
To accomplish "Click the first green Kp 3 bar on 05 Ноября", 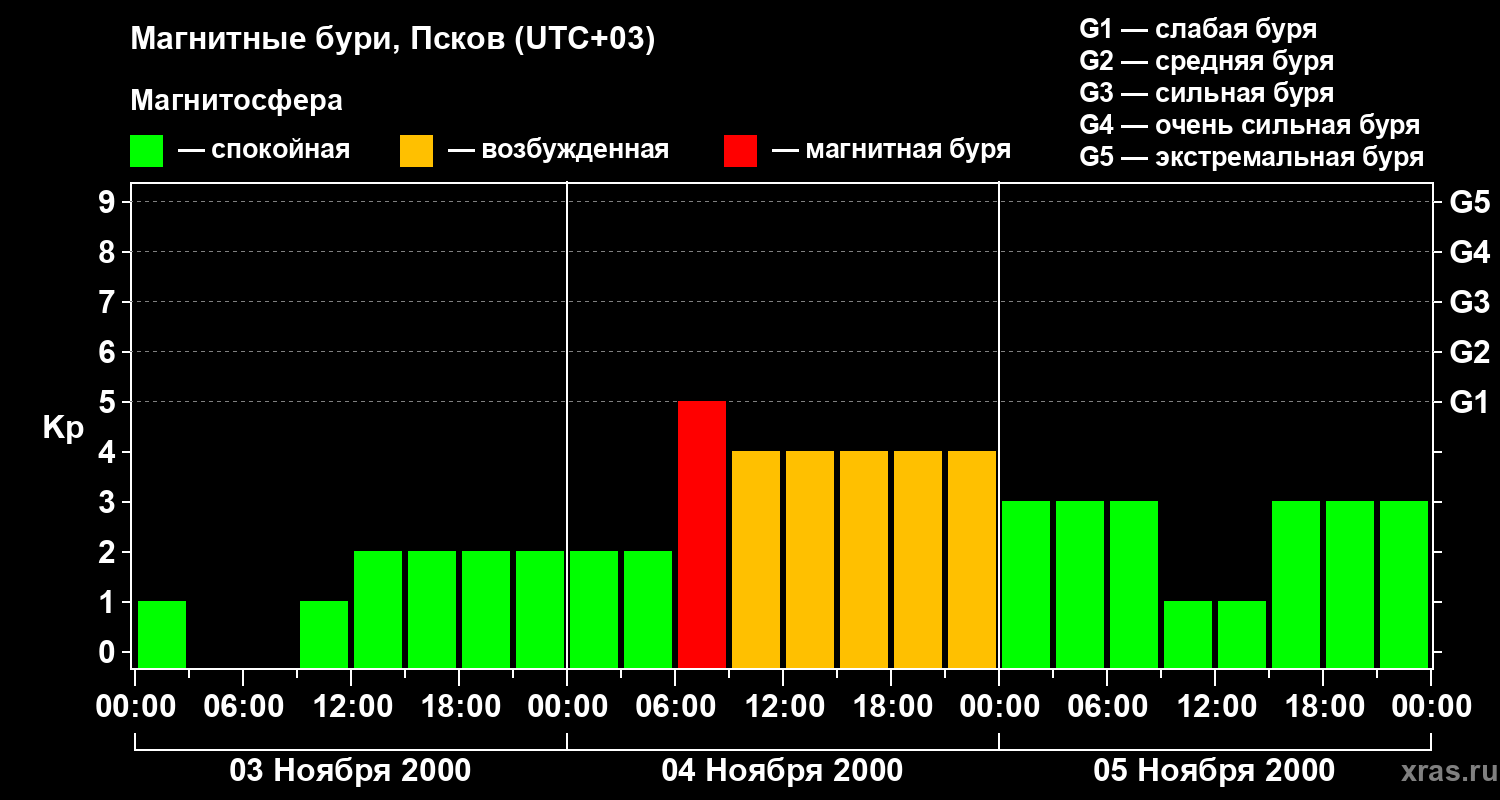I will tap(1026, 584).
